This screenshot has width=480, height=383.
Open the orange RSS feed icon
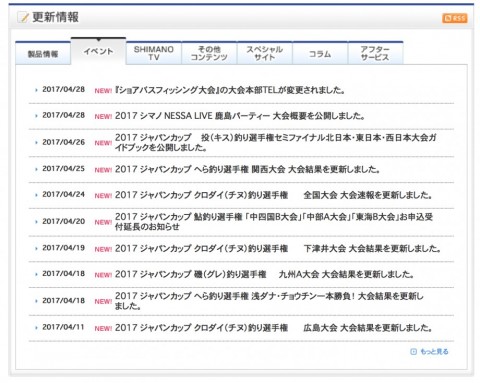pos(455,18)
